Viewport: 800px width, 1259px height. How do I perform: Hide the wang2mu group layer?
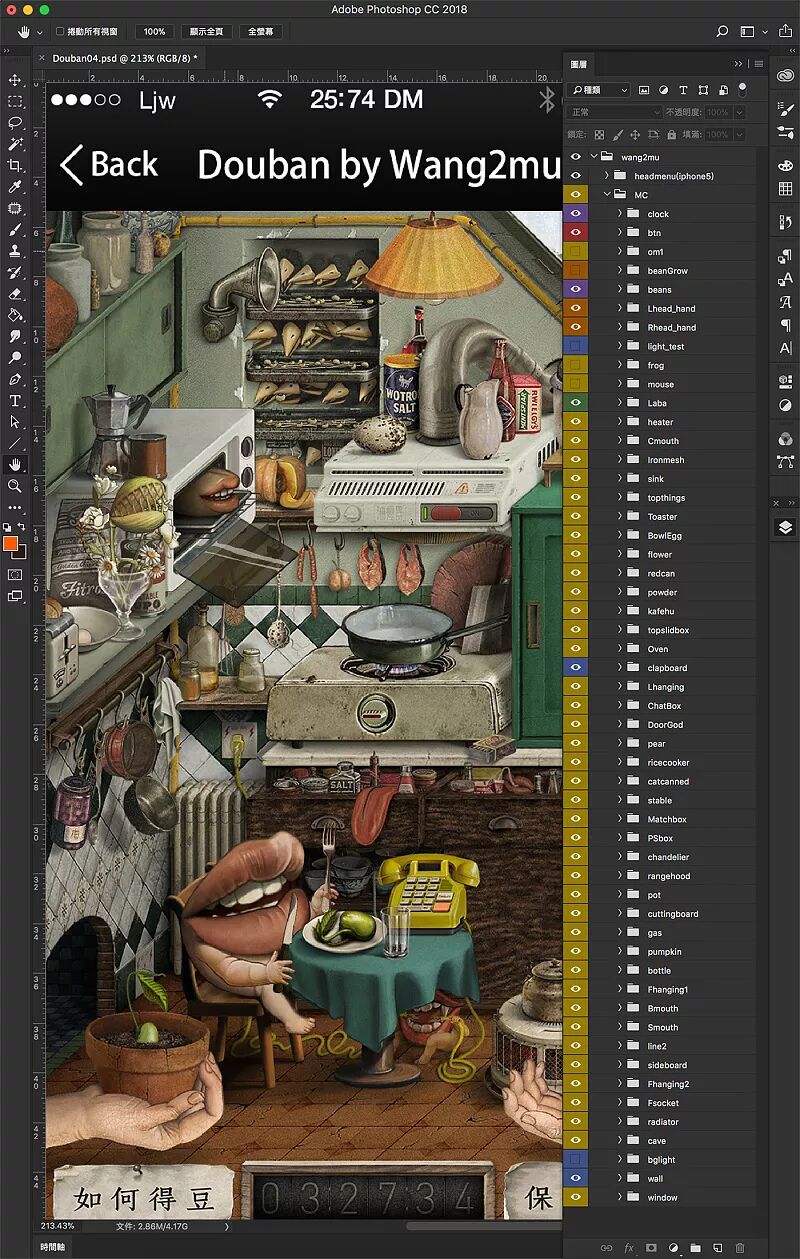click(x=575, y=157)
